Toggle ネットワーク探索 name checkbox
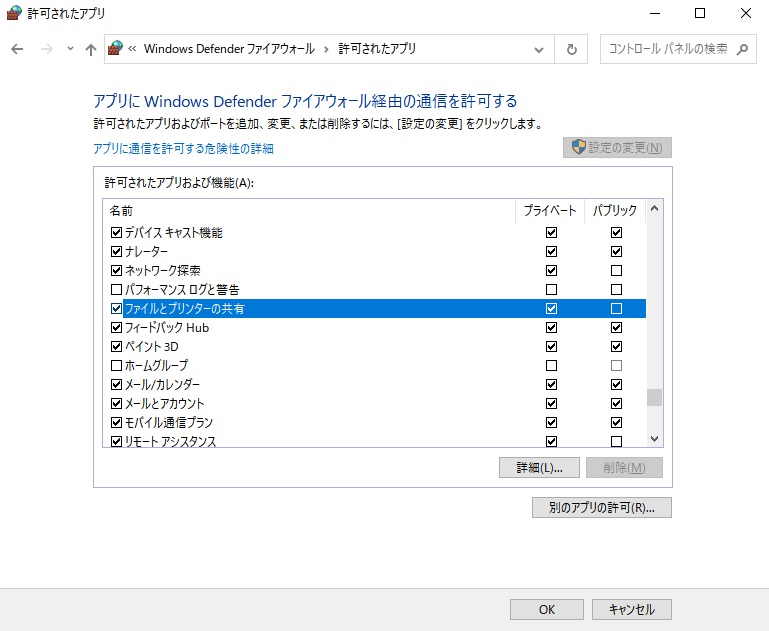 tap(116, 271)
